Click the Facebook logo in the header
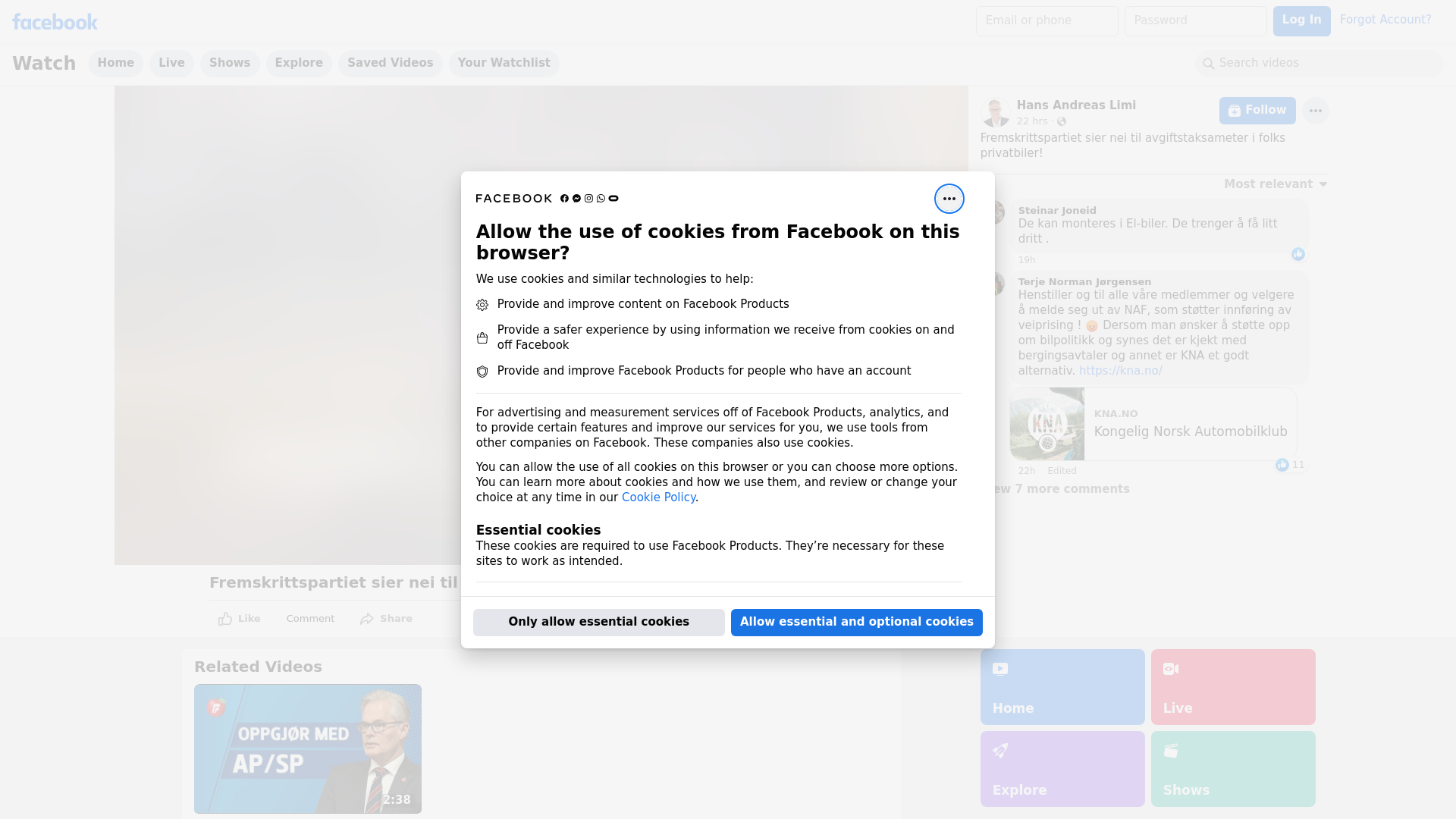The height and width of the screenshot is (819, 1456). (55, 22)
